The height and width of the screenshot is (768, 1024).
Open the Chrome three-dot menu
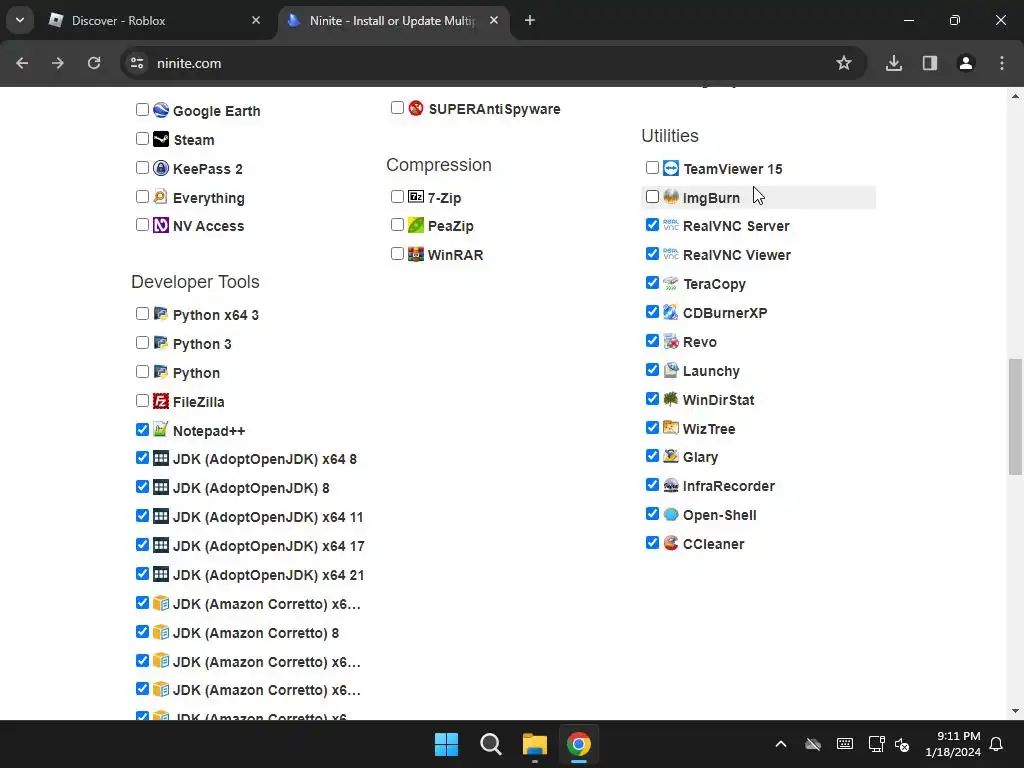coord(1002,63)
